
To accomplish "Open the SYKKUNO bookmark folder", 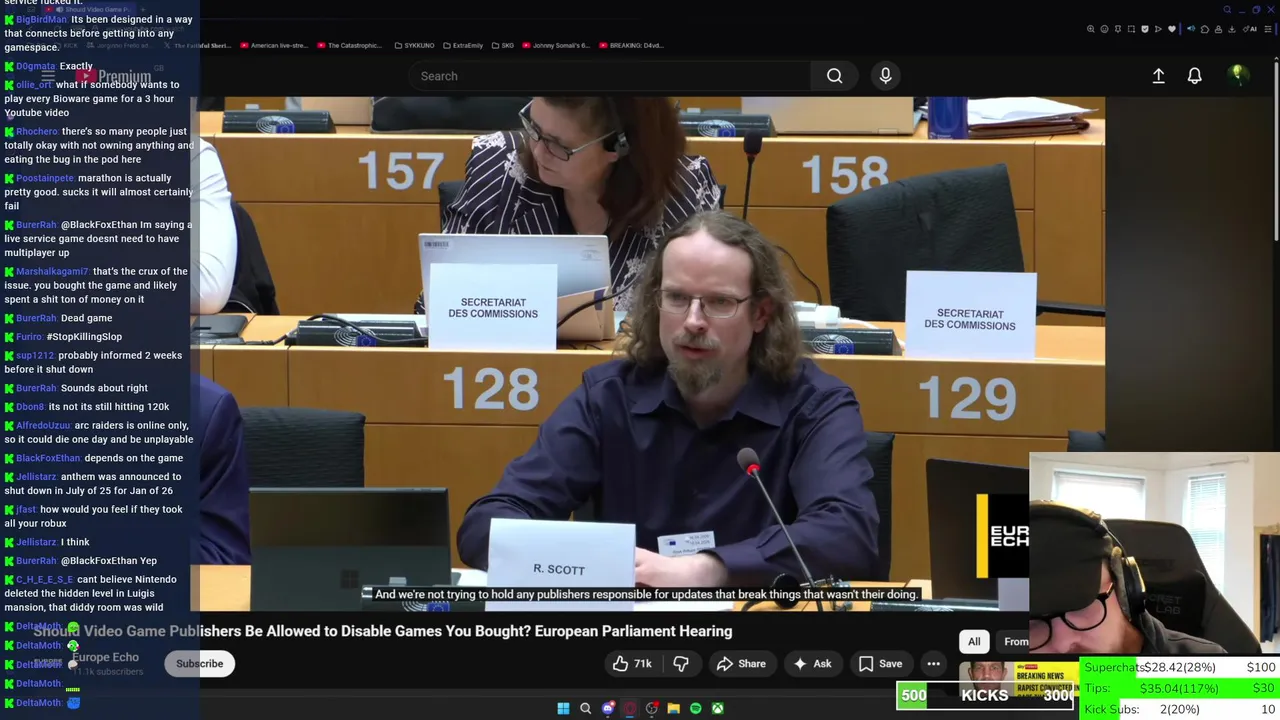I will pos(414,45).
